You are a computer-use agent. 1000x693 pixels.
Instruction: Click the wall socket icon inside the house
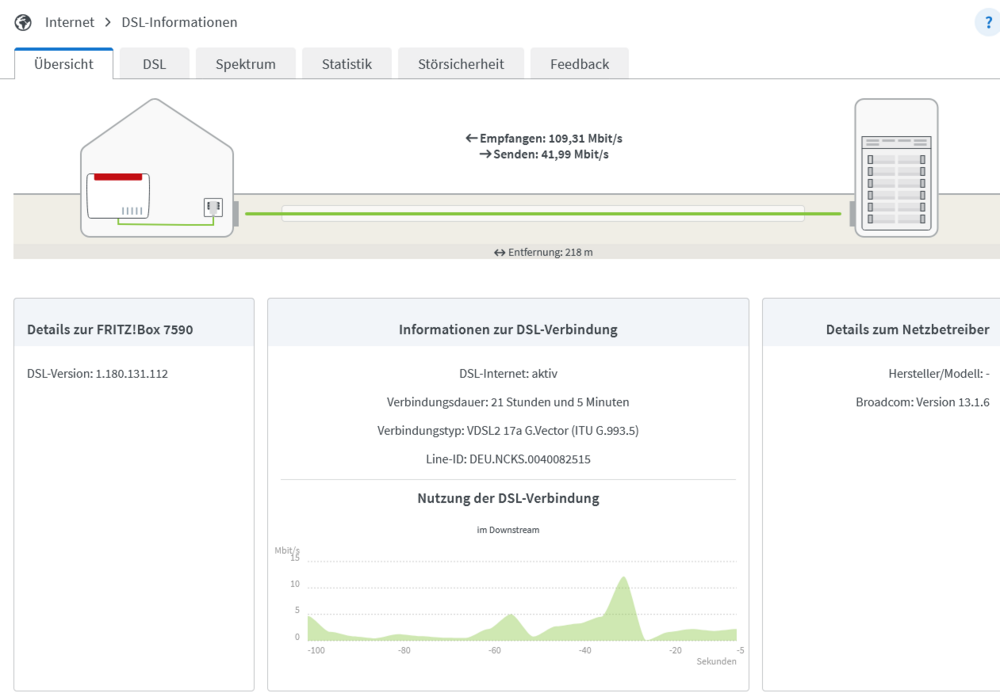point(213,207)
